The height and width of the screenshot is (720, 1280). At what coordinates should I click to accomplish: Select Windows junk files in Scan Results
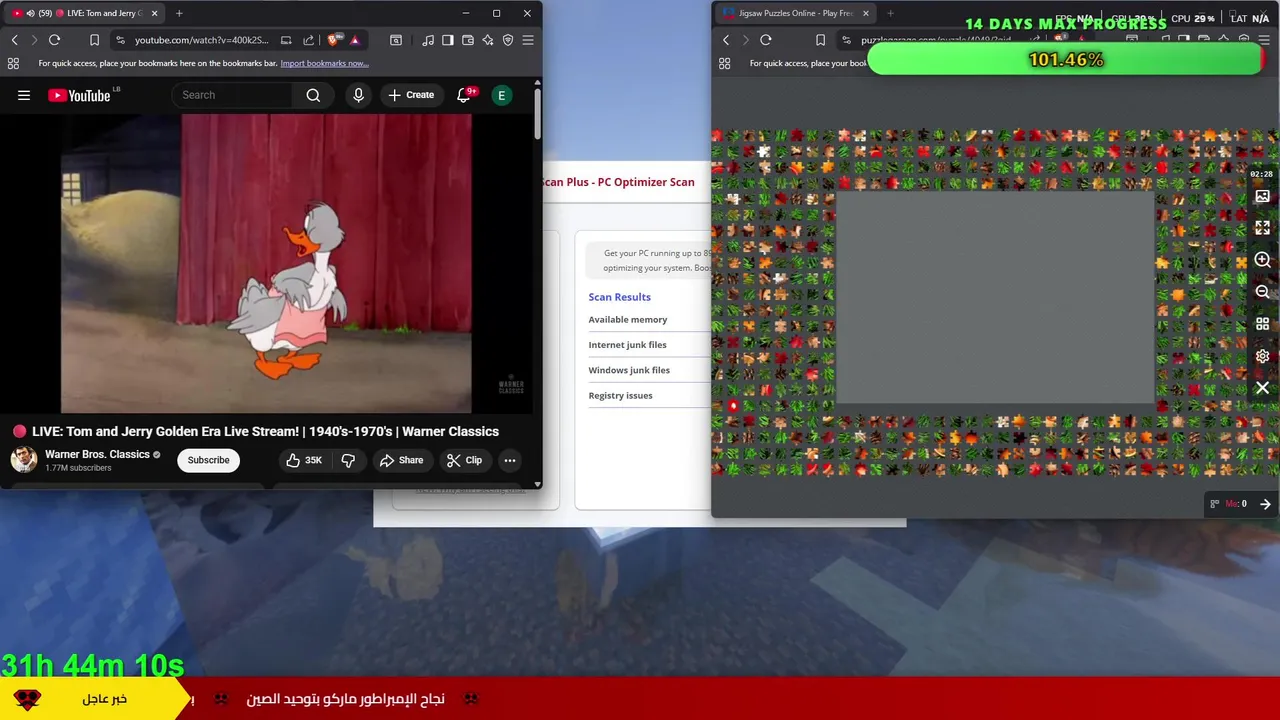coord(629,370)
